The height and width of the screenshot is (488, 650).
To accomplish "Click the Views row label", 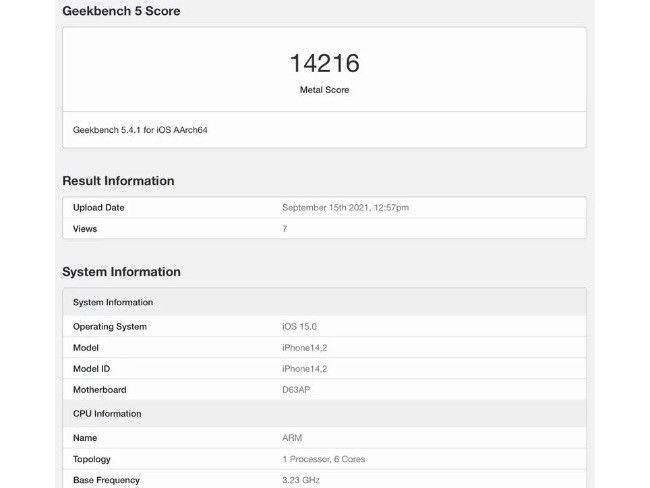I will 85,229.
